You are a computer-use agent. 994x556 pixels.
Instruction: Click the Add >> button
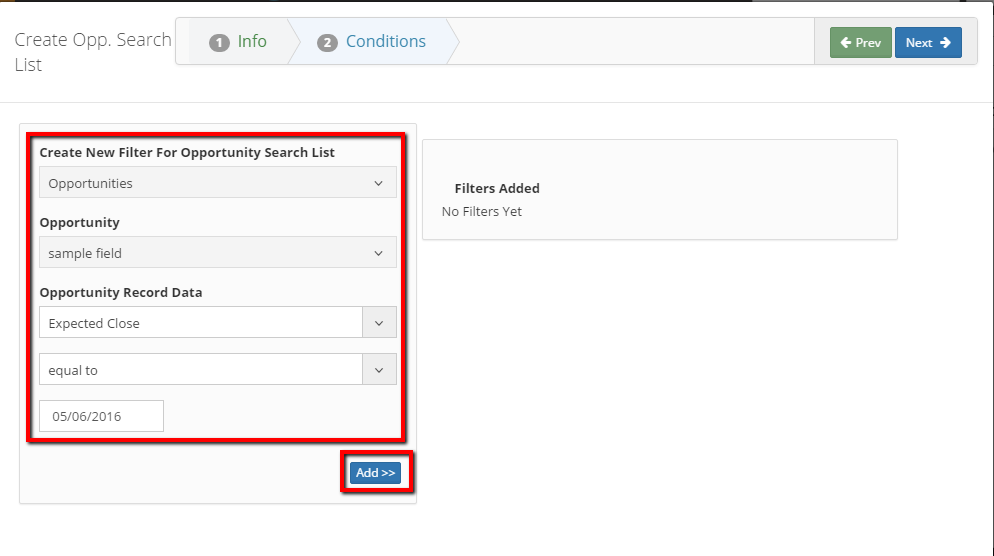click(x=375, y=472)
